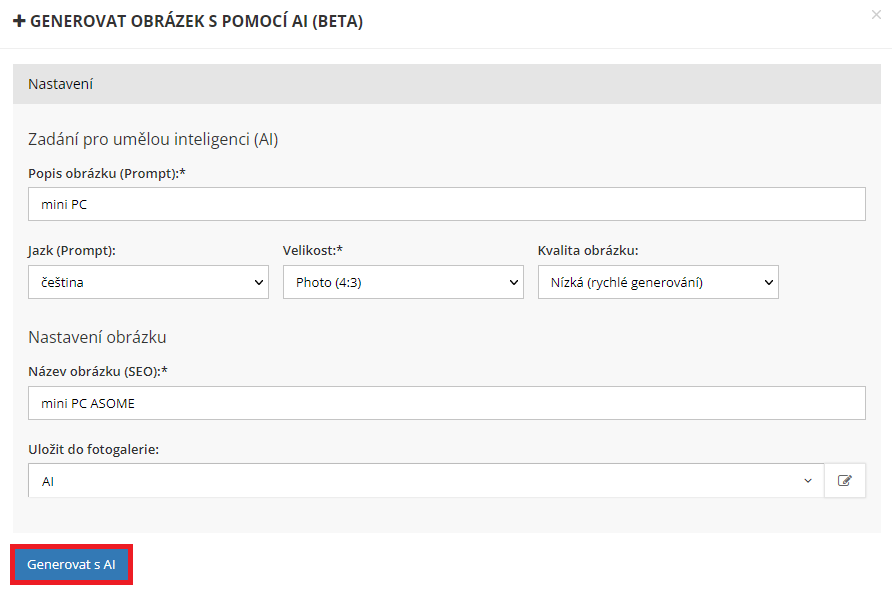
Task: Click the Název obrázku (SEO) text field
Action: (x=446, y=403)
